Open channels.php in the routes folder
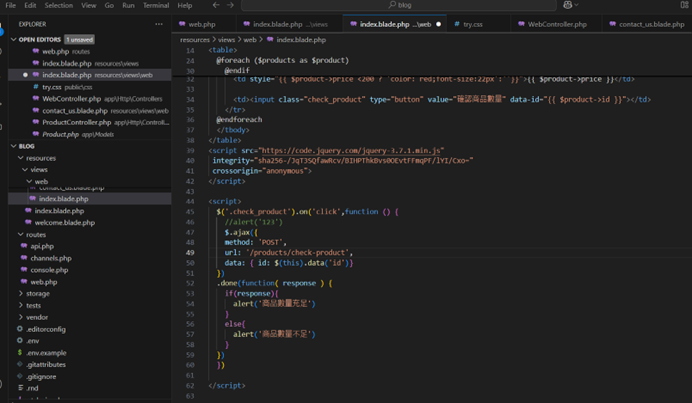Screen dimensions: 692x403 pos(51,258)
